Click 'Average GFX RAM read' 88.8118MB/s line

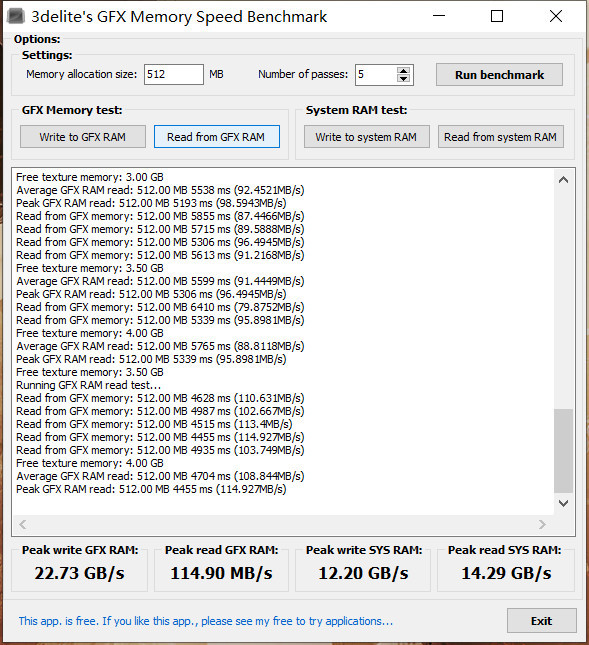[160, 346]
